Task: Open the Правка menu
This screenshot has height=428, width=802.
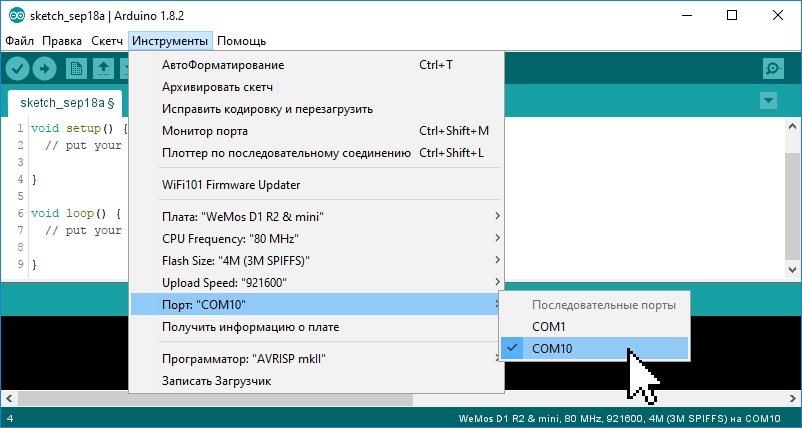Action: (x=62, y=41)
